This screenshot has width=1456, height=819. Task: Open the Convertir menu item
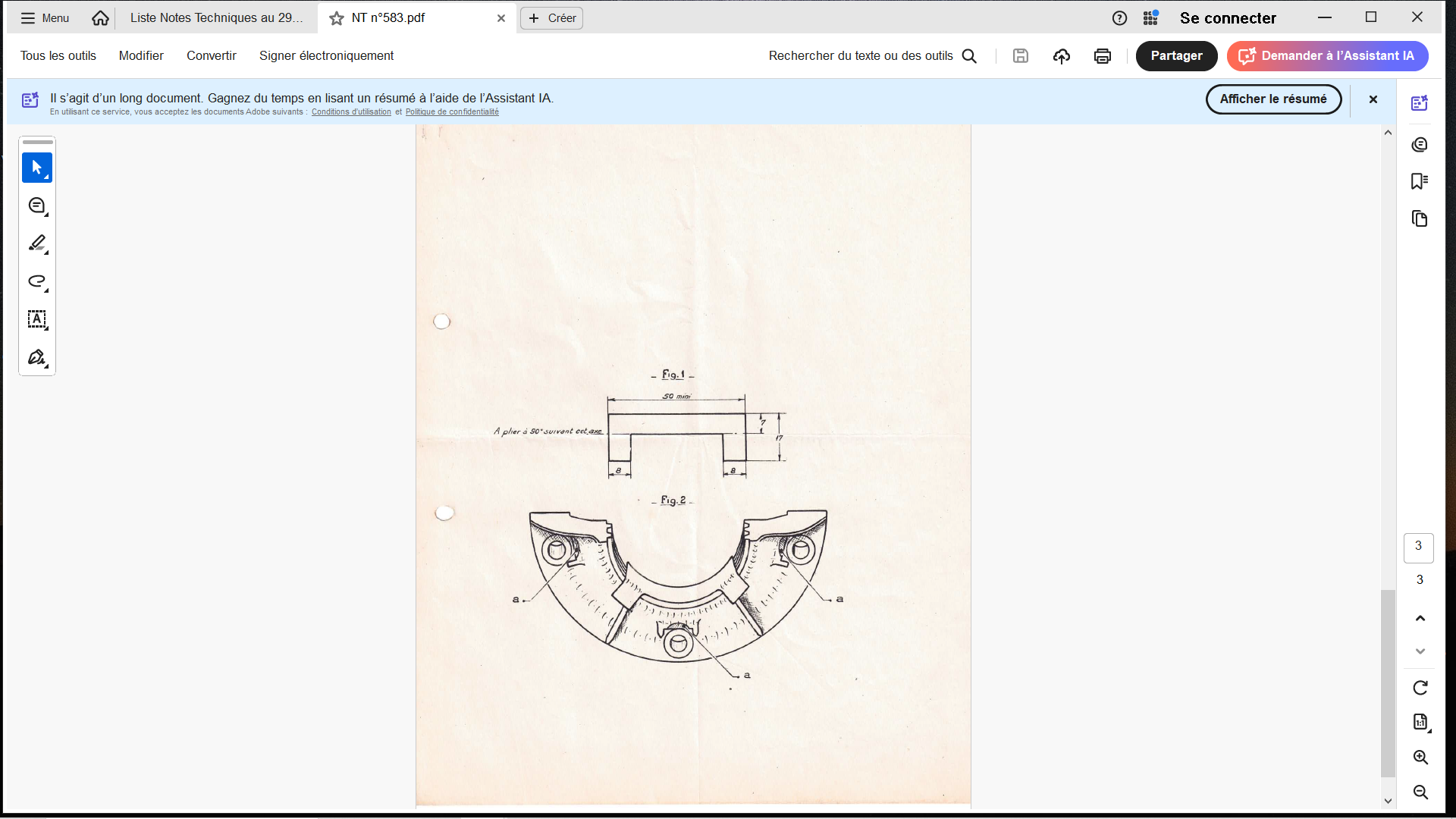(x=211, y=56)
